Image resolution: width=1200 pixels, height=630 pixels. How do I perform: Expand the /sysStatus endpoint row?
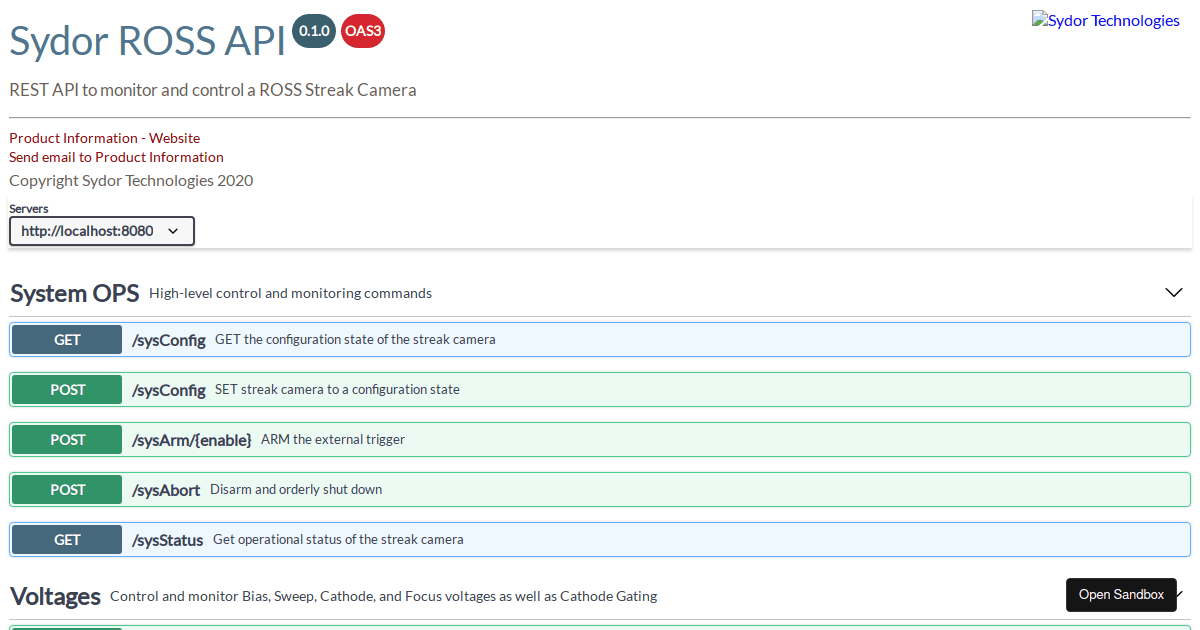tap(600, 539)
